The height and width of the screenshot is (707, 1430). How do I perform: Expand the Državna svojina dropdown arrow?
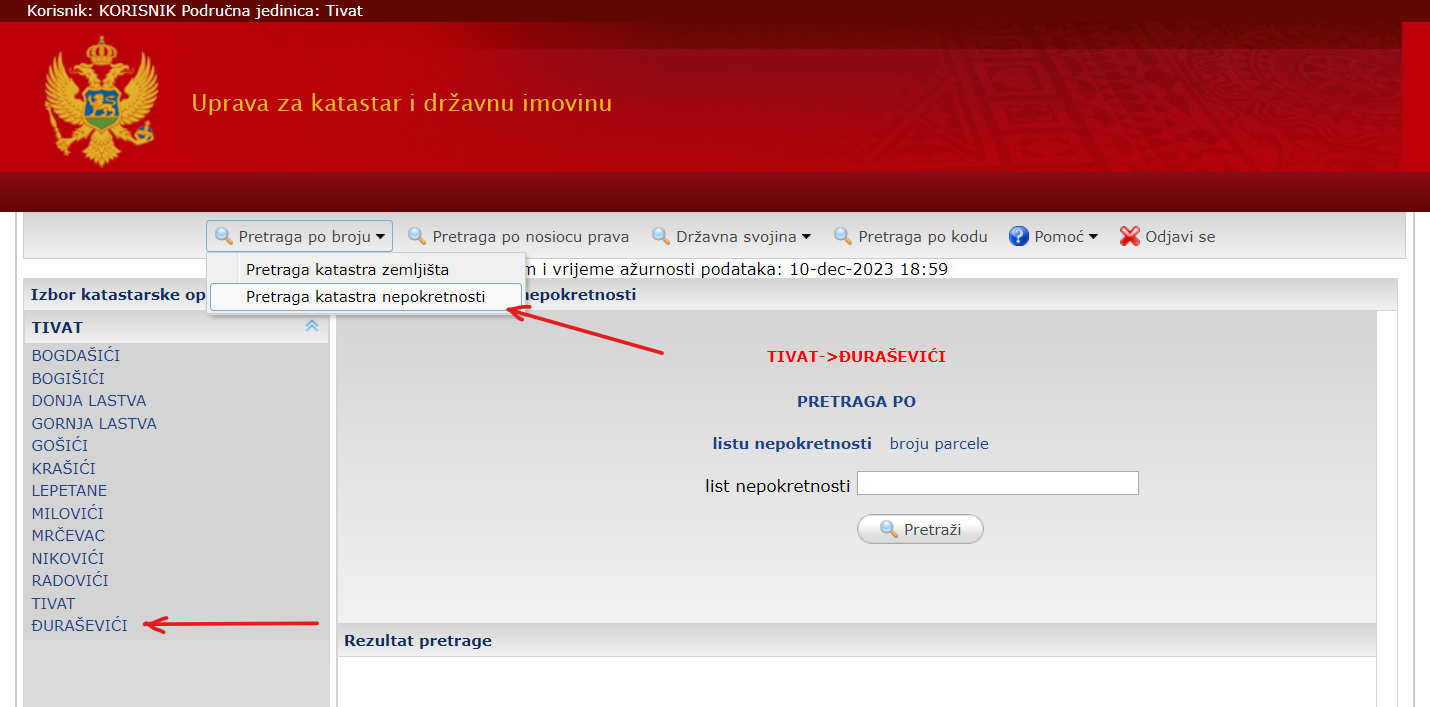pos(806,237)
